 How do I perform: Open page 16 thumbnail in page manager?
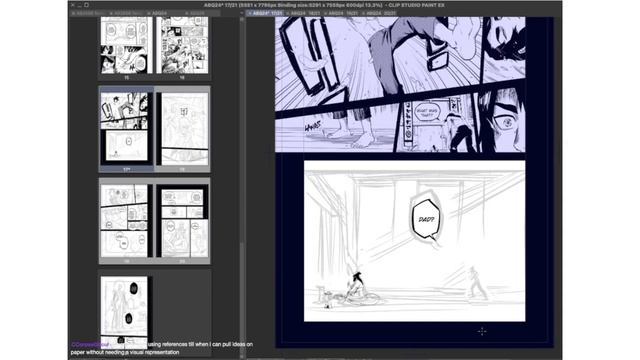coord(182,45)
